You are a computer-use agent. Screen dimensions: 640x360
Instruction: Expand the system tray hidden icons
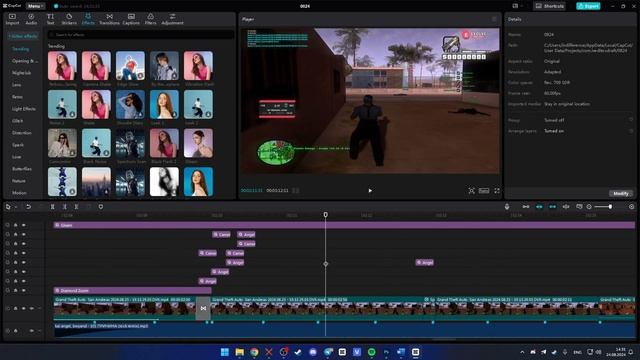click(x=522, y=352)
